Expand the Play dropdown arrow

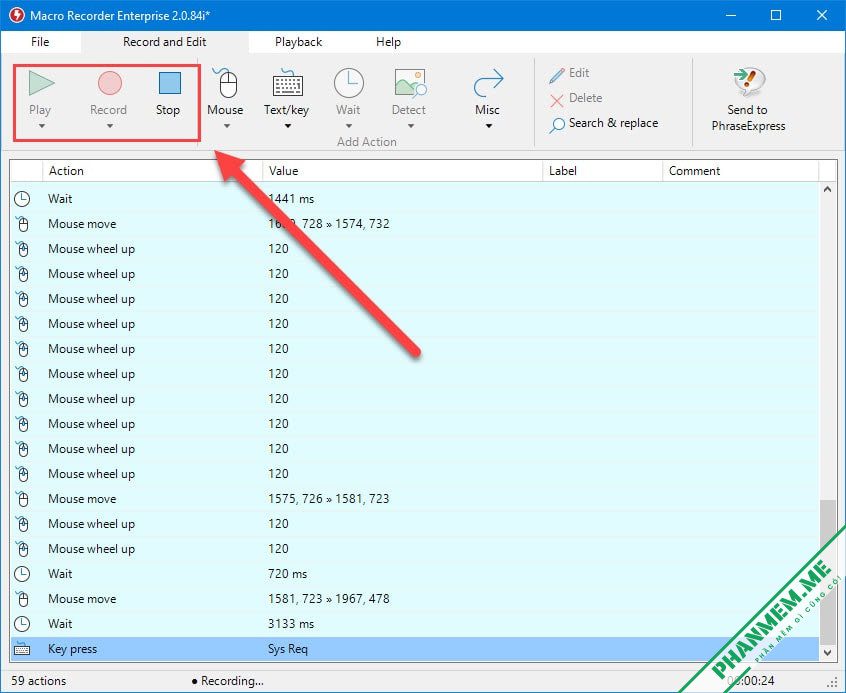click(x=42, y=126)
